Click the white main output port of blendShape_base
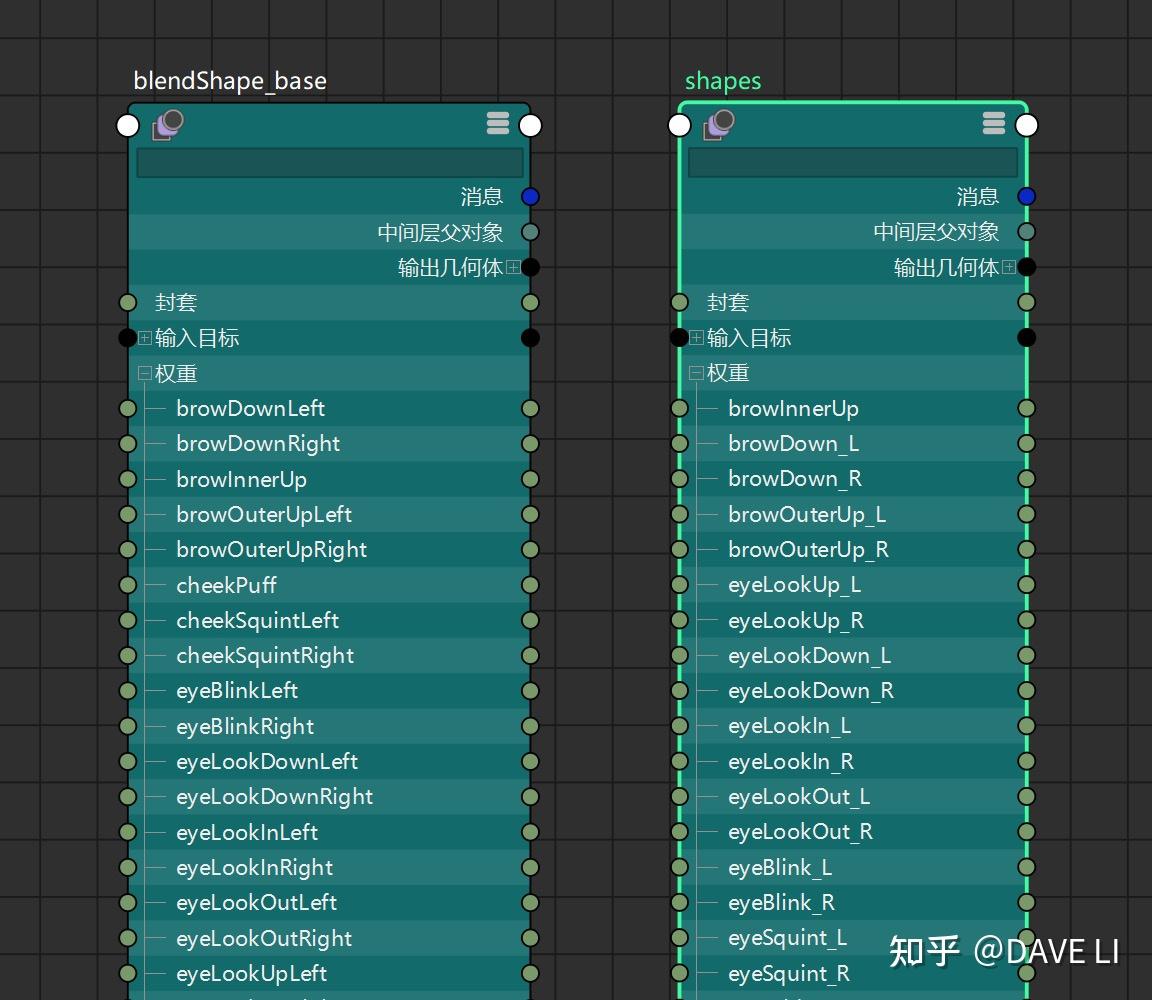1152x1000 pixels. 530,126
